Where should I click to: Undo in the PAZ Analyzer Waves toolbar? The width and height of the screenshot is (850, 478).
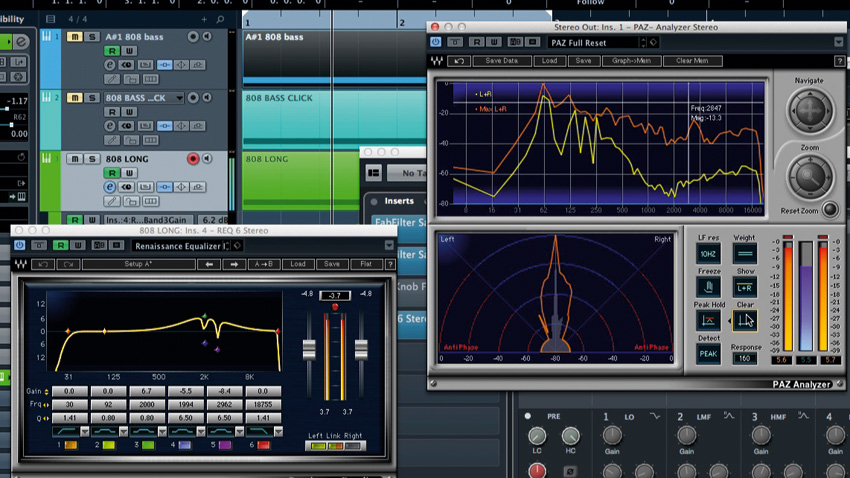[x=459, y=61]
